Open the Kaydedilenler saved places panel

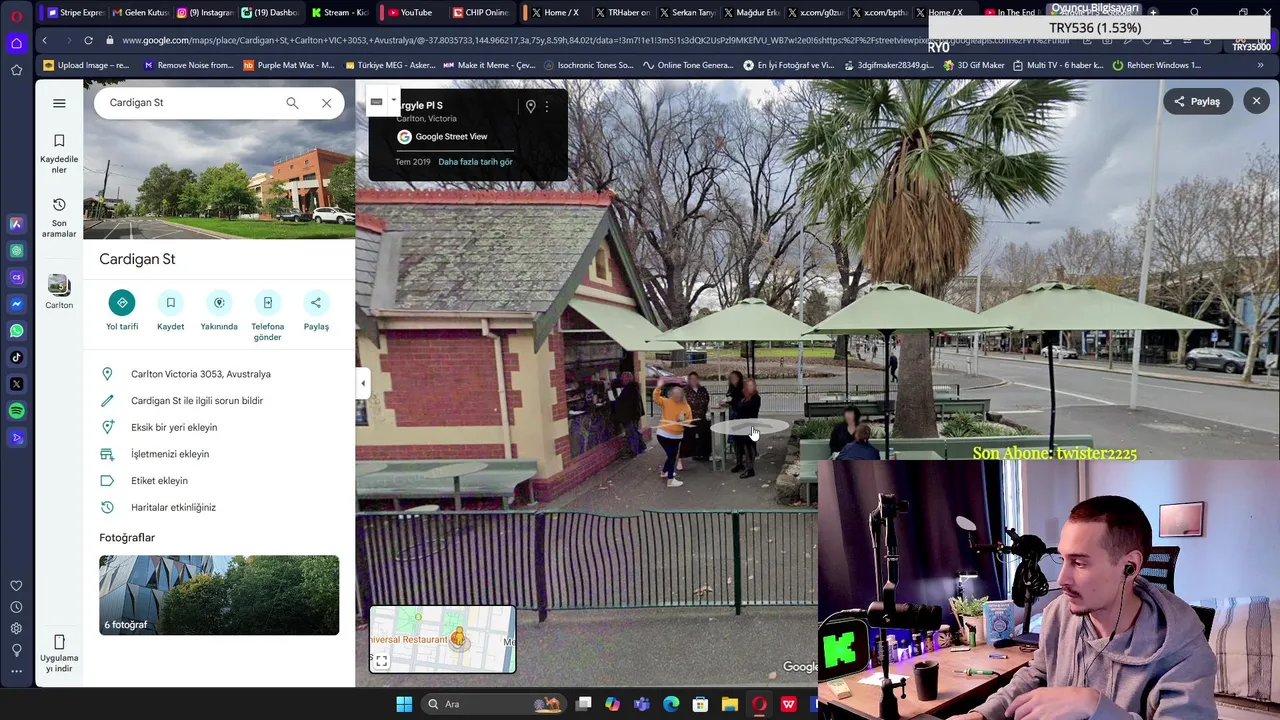click(x=59, y=152)
